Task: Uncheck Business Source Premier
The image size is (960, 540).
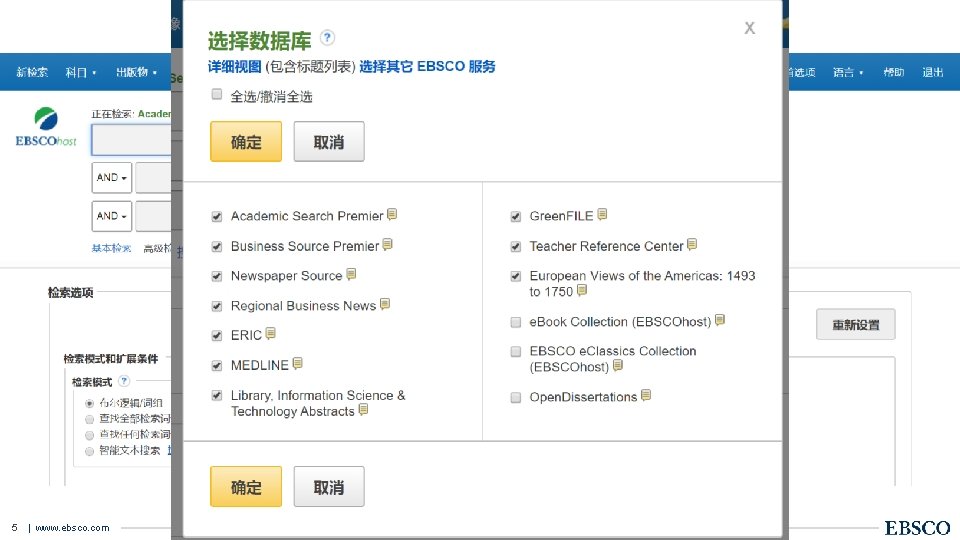Action: 217,246
